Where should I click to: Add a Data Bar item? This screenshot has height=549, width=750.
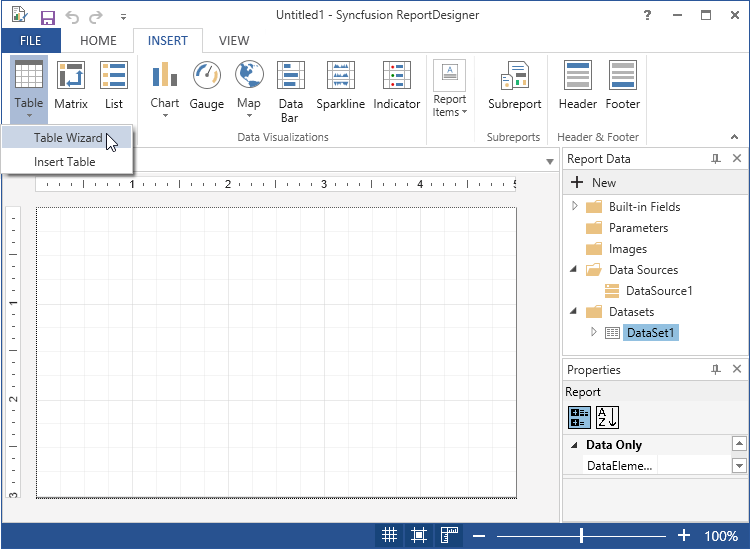pos(291,90)
